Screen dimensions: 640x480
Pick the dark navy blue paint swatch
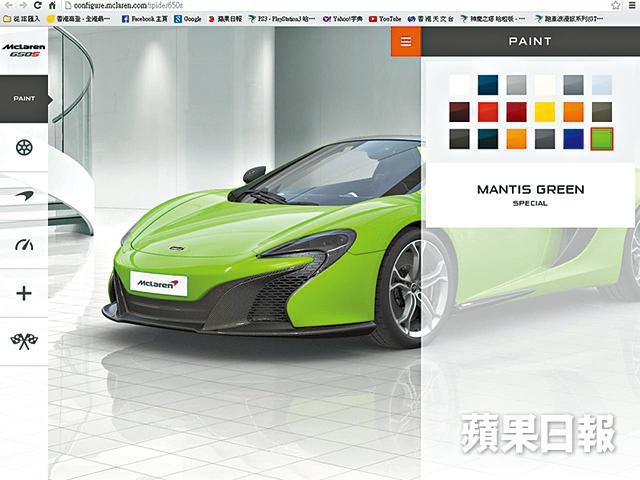488,84
